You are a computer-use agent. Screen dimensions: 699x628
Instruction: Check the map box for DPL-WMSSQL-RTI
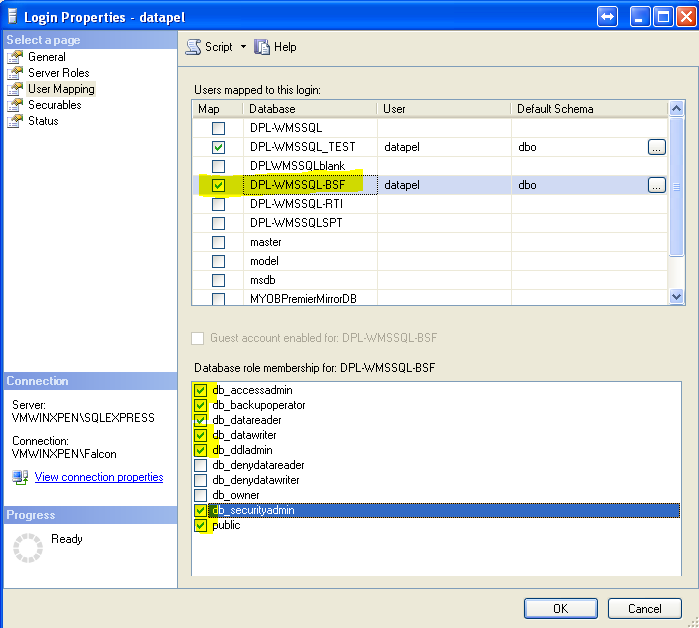click(x=218, y=204)
